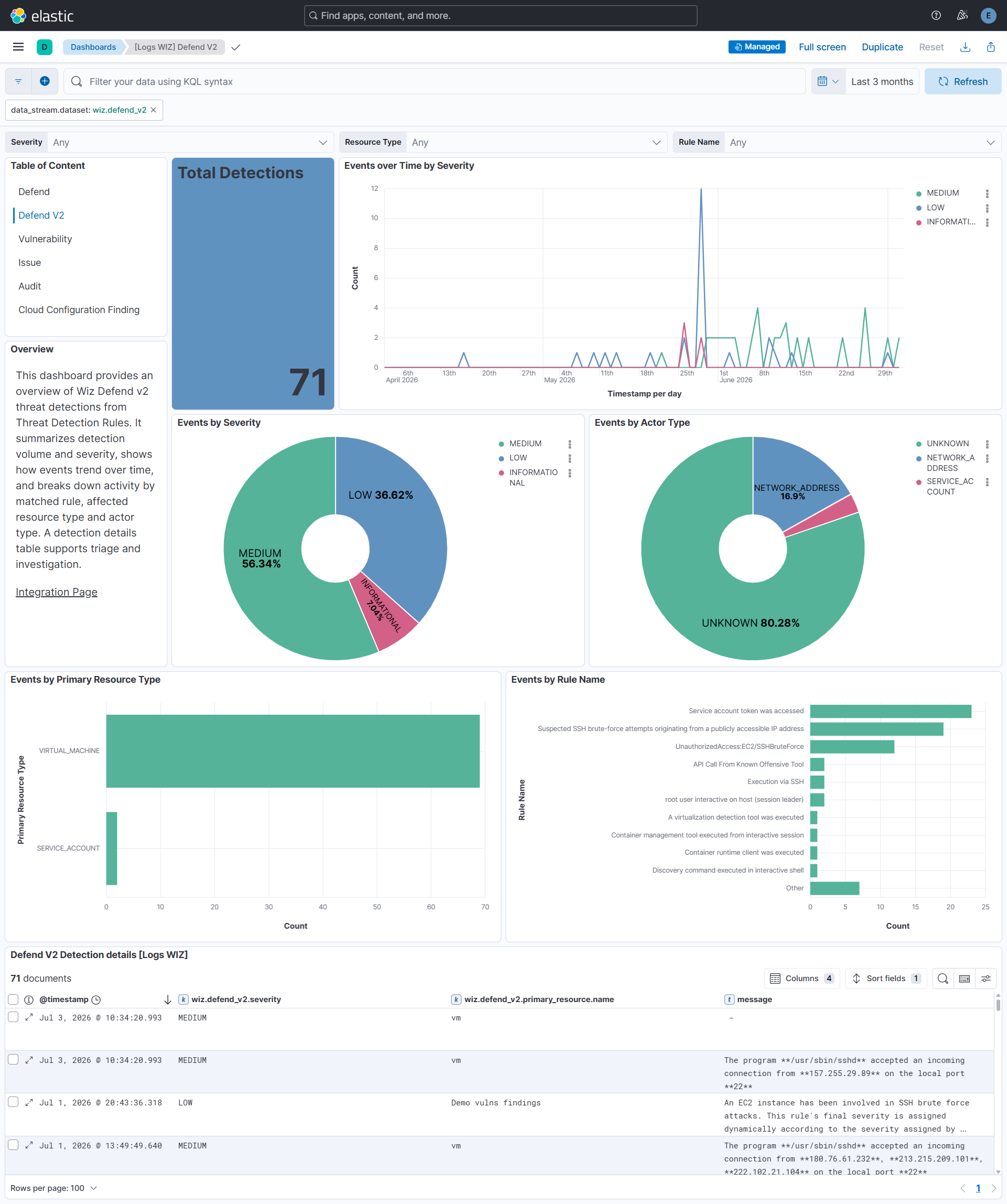This screenshot has width=1007, height=1204.
Task: Expand the Jul 1 13:49:49.640 row details
Action: [x=29, y=1145]
